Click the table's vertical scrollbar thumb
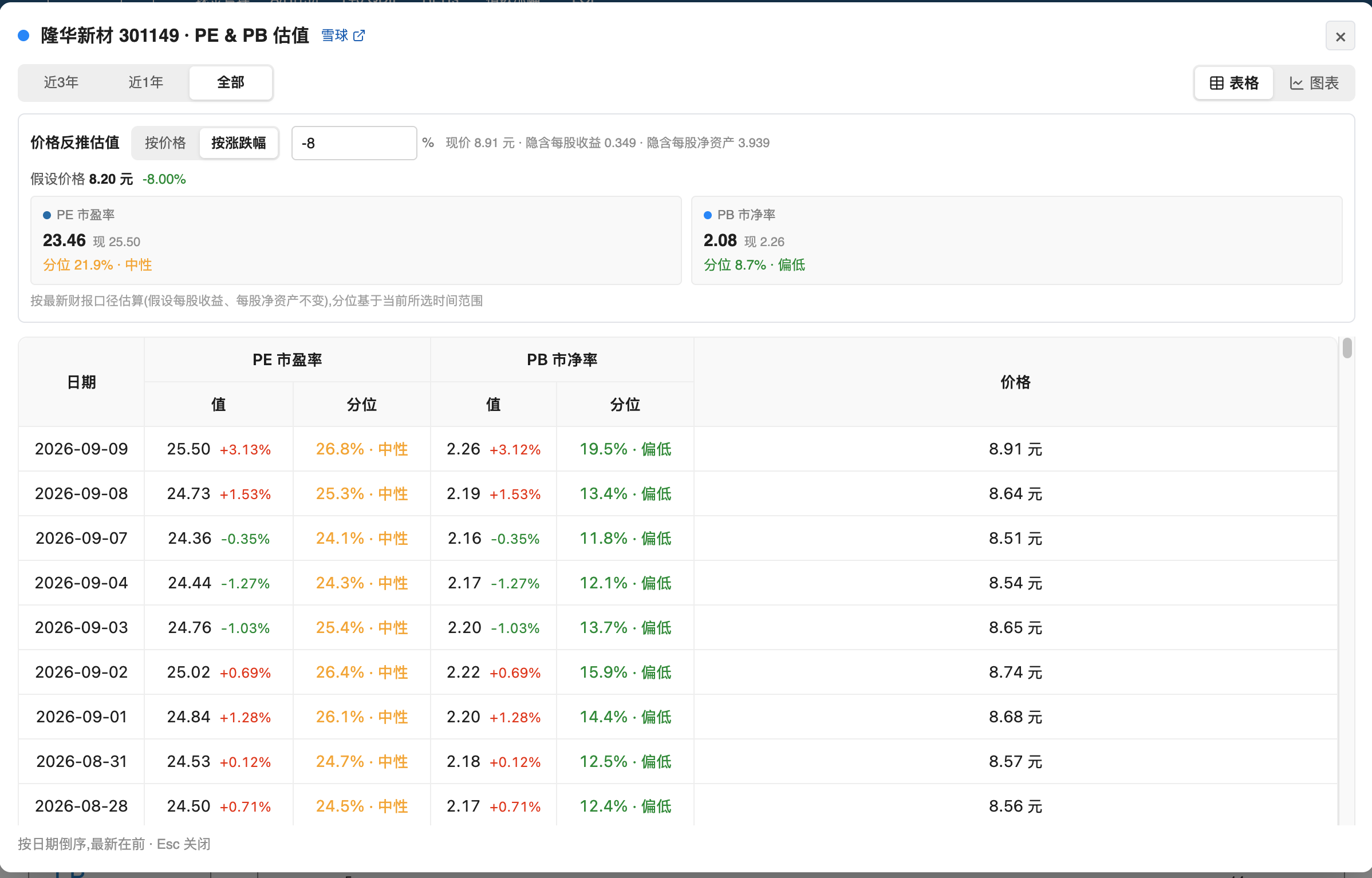Image resolution: width=1372 pixels, height=878 pixels. [1347, 348]
